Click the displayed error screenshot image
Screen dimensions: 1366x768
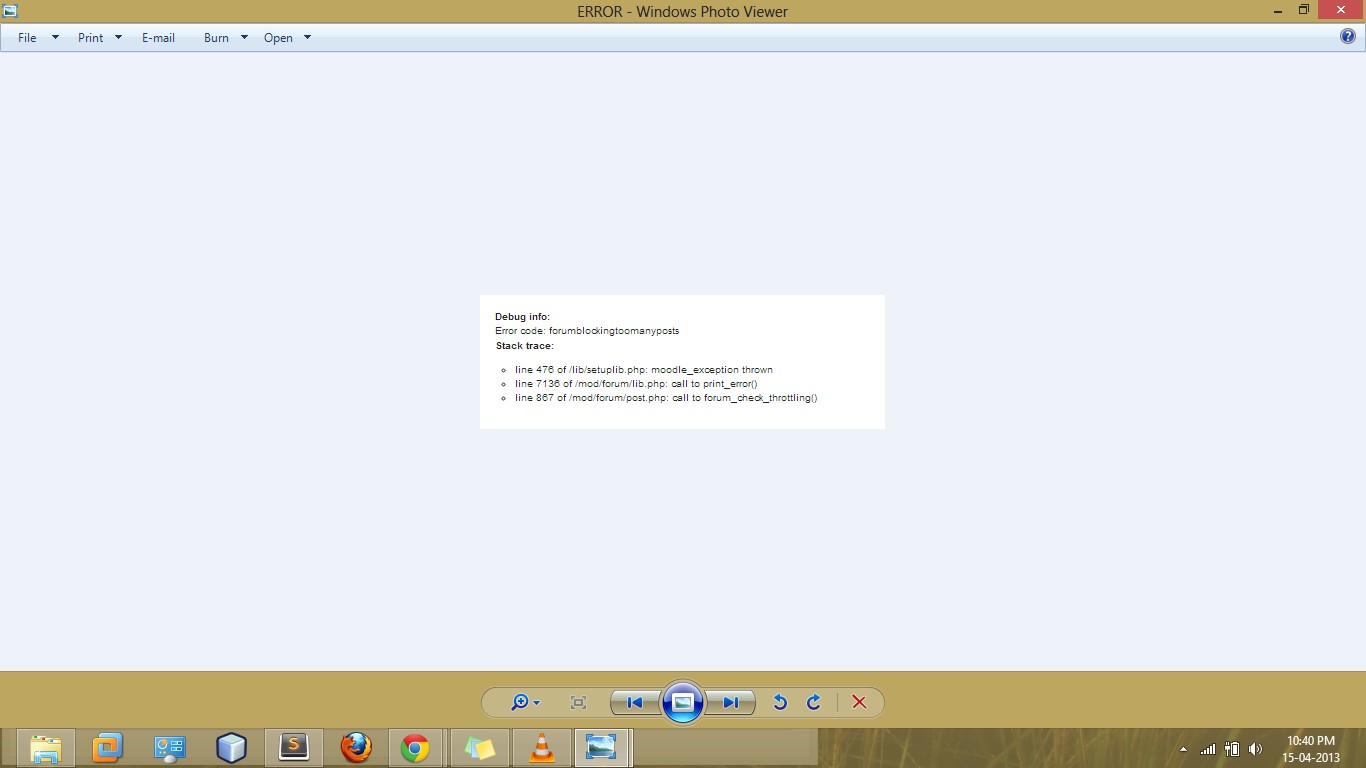pyautogui.click(x=682, y=362)
